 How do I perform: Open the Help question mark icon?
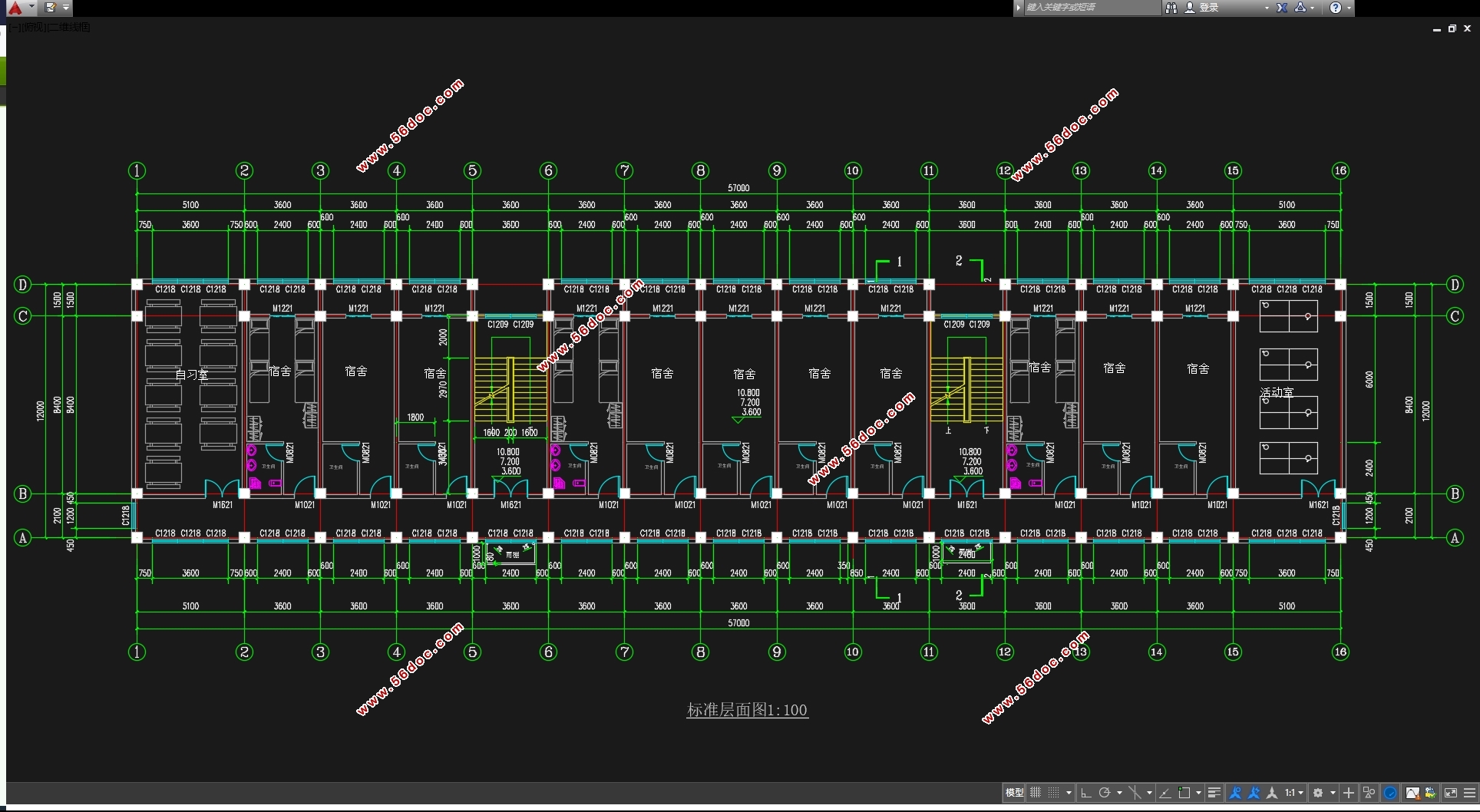(1336, 8)
